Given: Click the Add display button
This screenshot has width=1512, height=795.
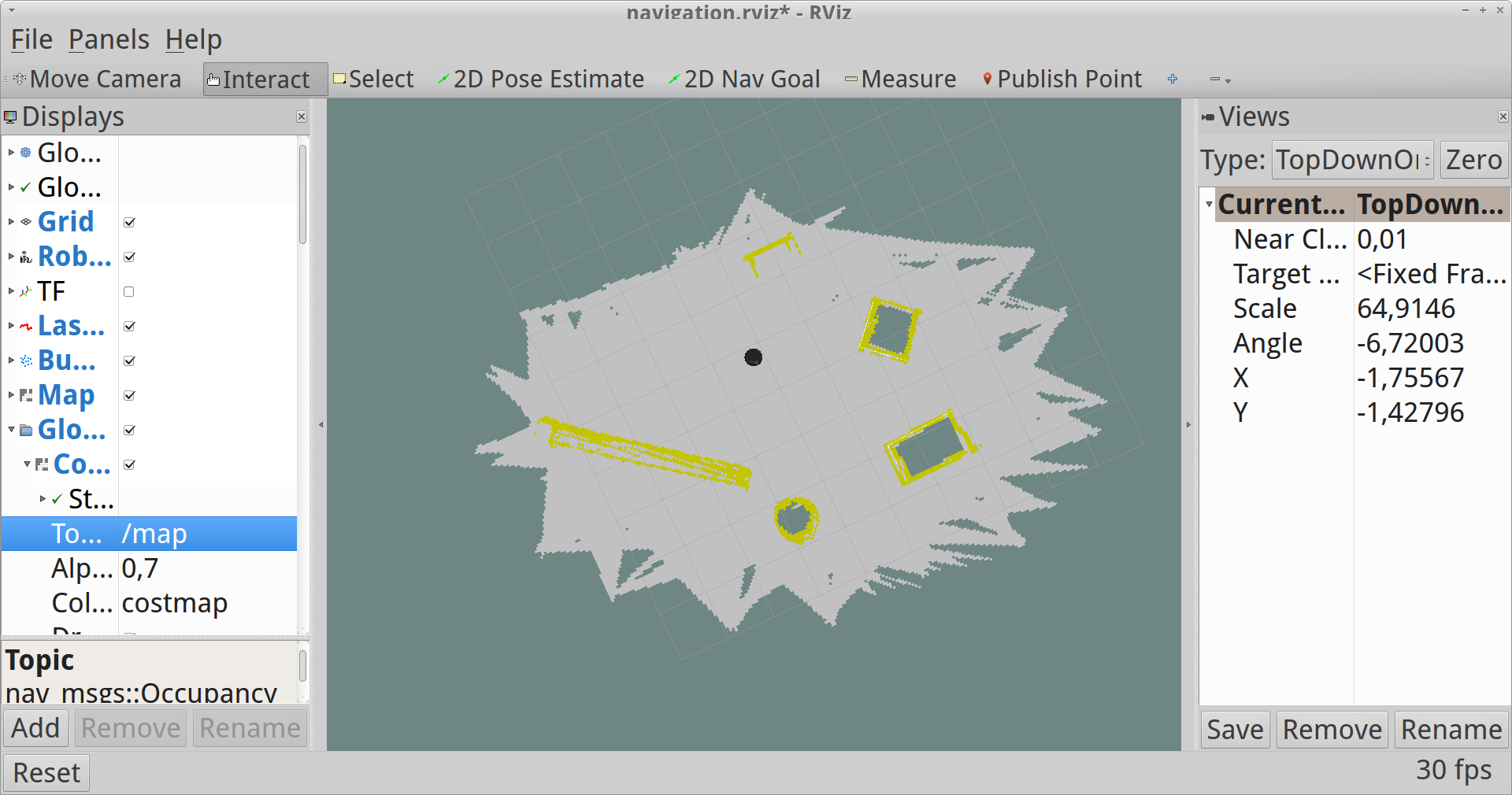Looking at the screenshot, I should pyautogui.click(x=35, y=728).
